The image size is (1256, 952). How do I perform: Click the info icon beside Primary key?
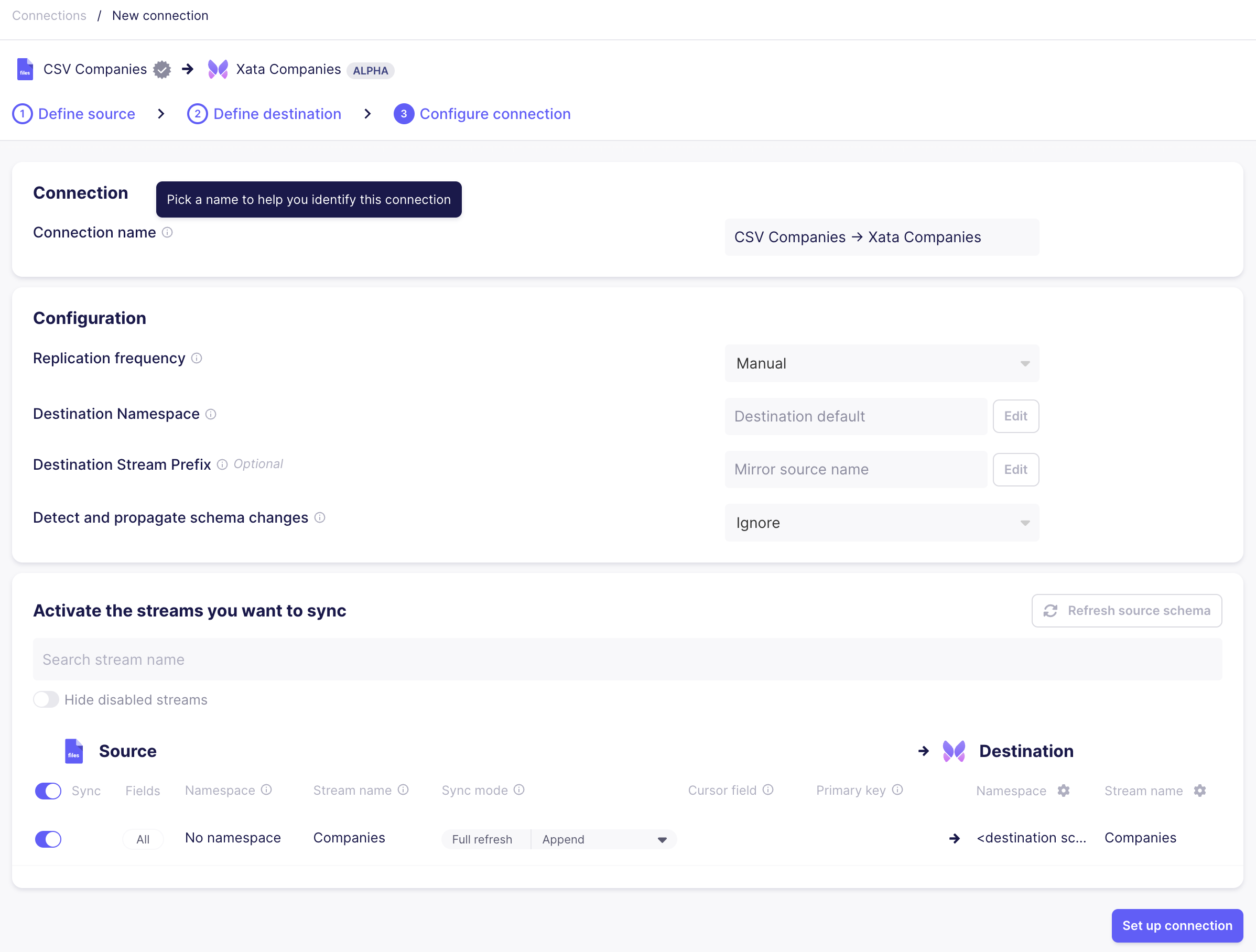897,789
